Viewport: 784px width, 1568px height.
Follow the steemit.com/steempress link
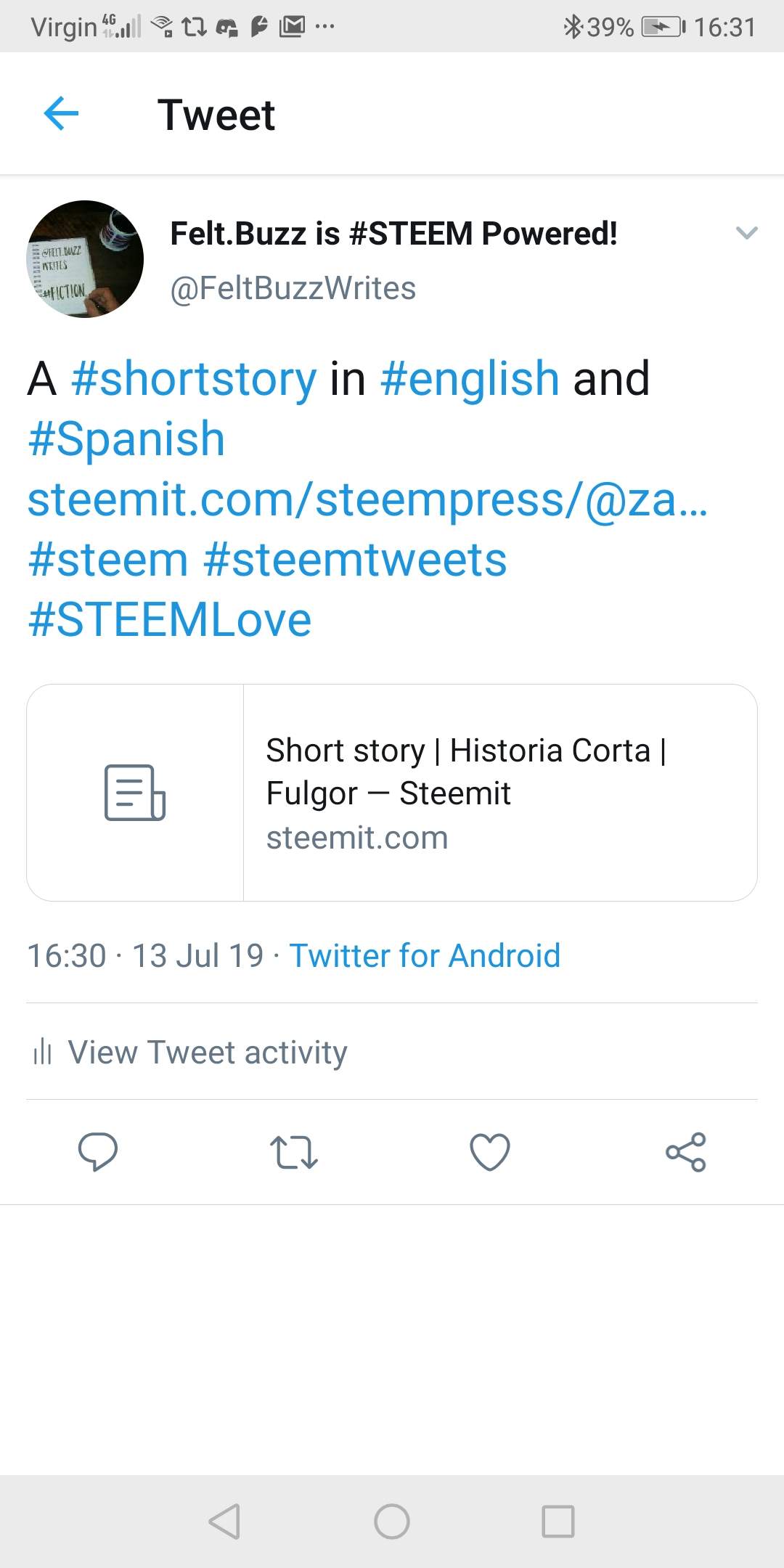(x=367, y=499)
